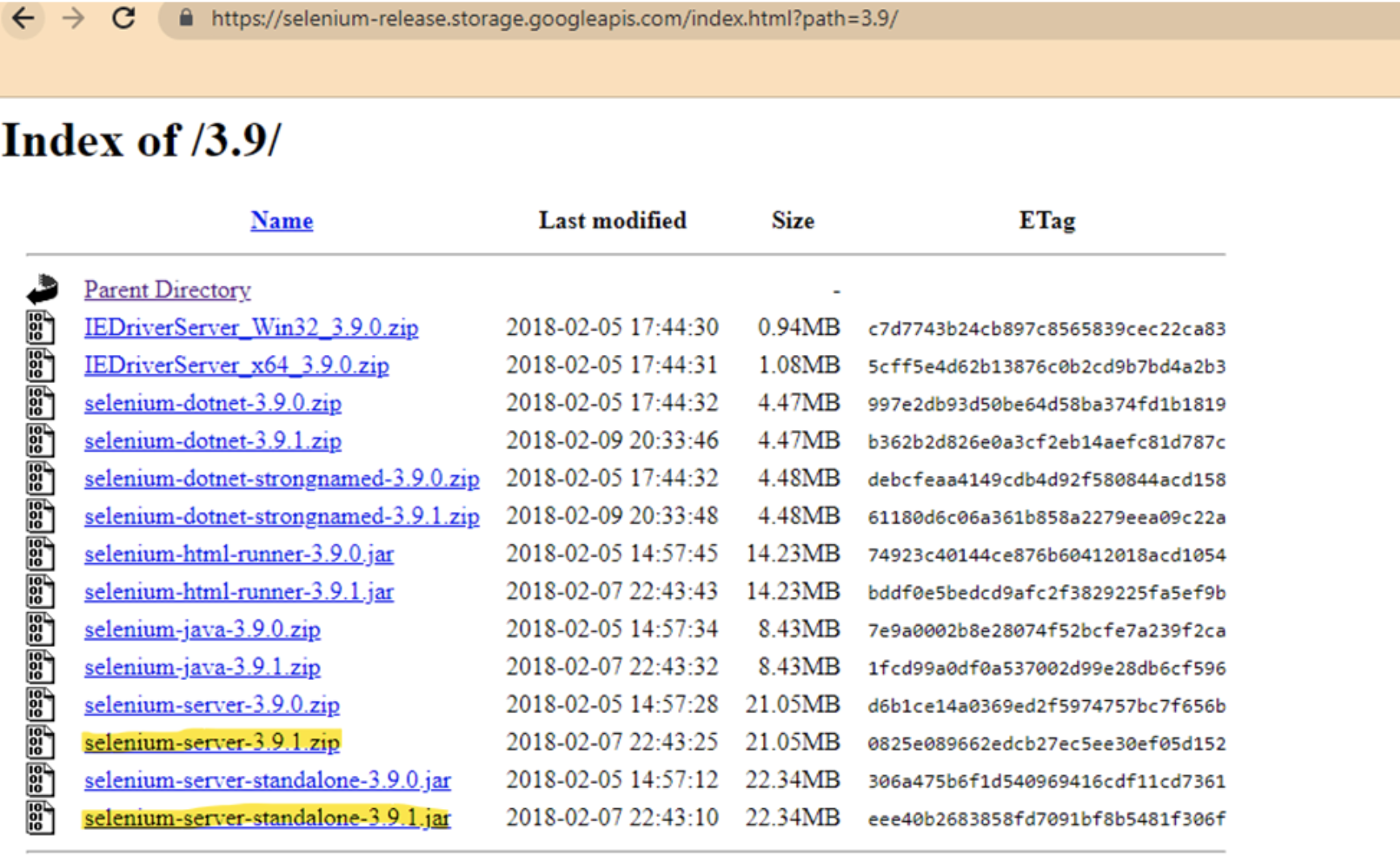The image size is (1400, 855).
Task: Click the browser forward navigation arrow
Action: [74, 18]
